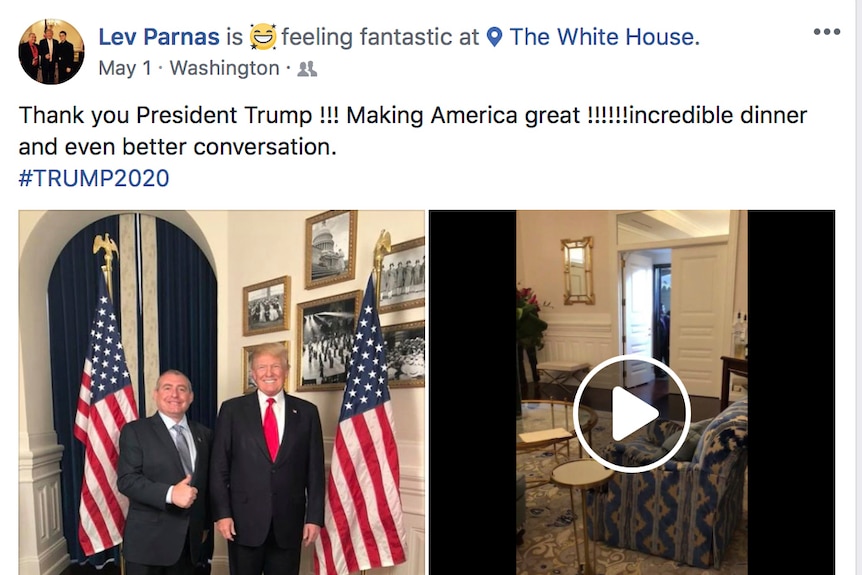Click the gold mirror in the video preview
The width and height of the screenshot is (862, 575).
coord(578,270)
